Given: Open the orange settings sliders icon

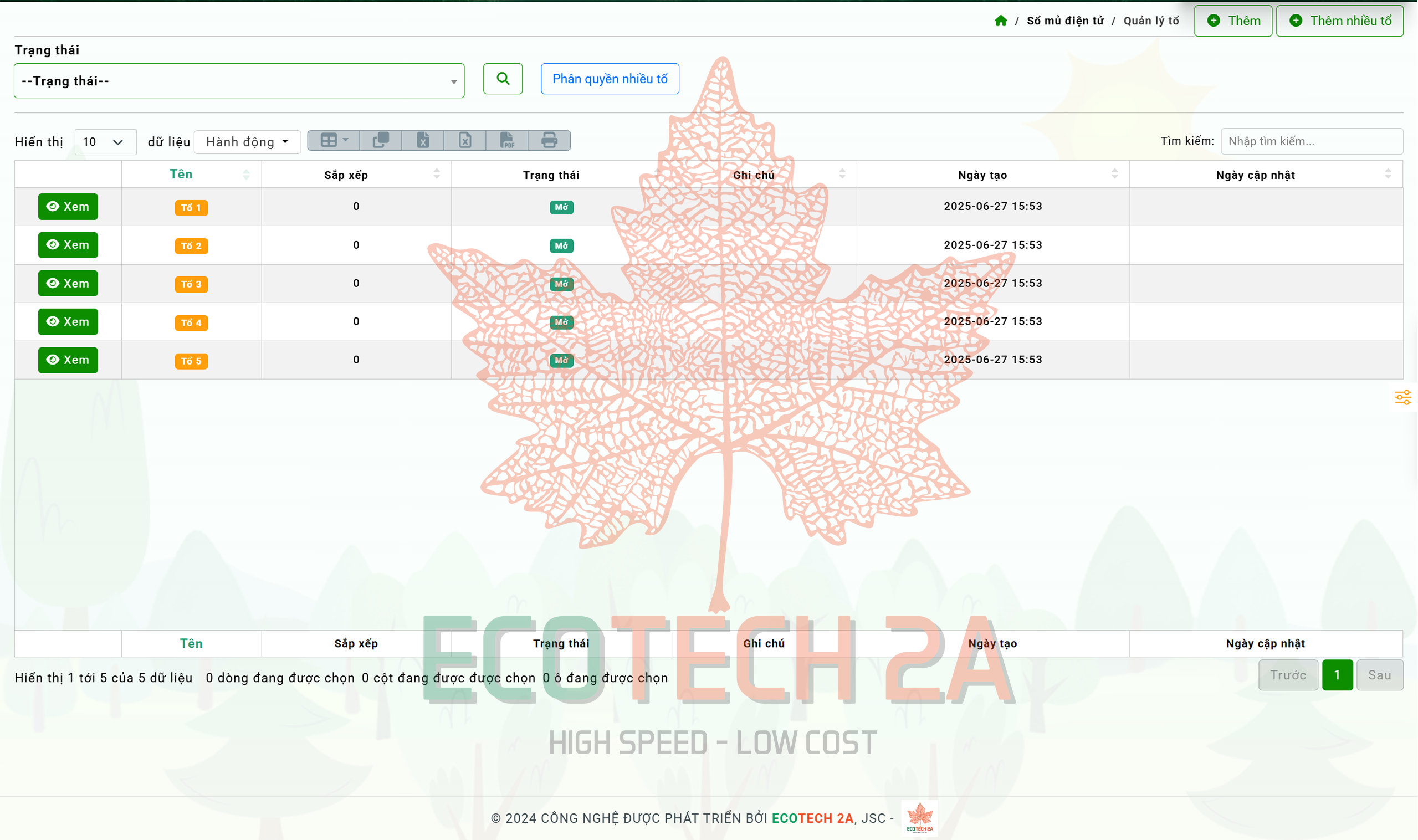Looking at the screenshot, I should [1402, 397].
